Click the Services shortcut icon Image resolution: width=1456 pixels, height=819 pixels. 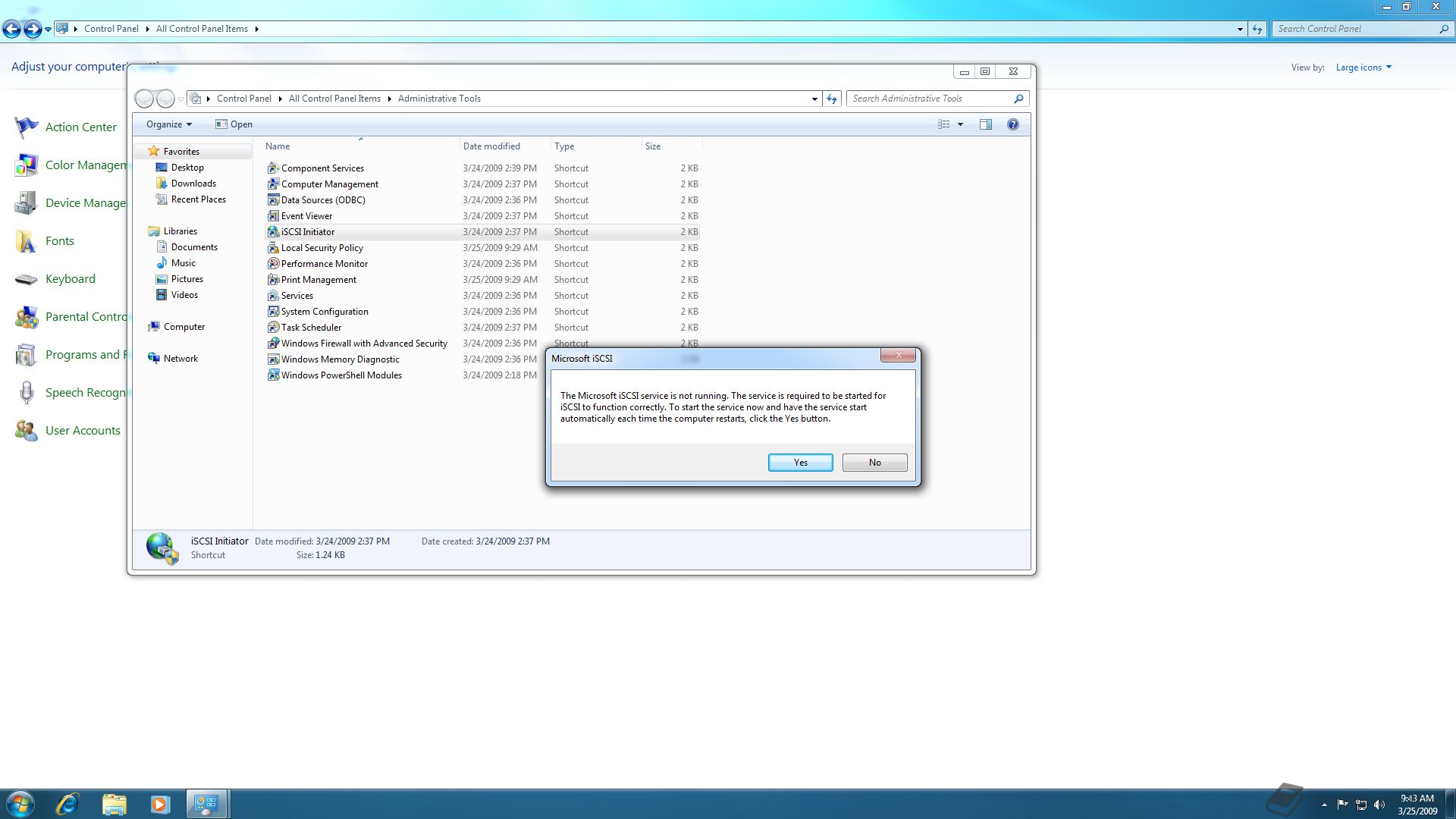pyautogui.click(x=273, y=295)
